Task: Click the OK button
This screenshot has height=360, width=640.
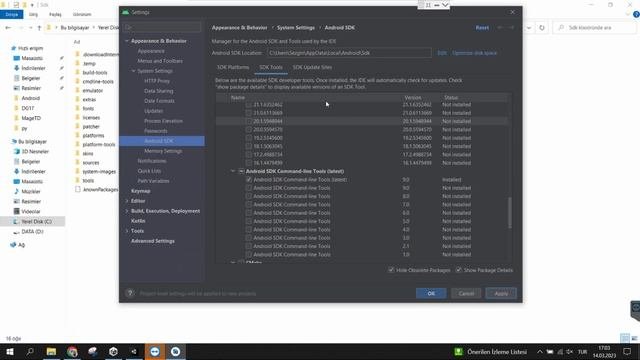Action: [x=431, y=293]
